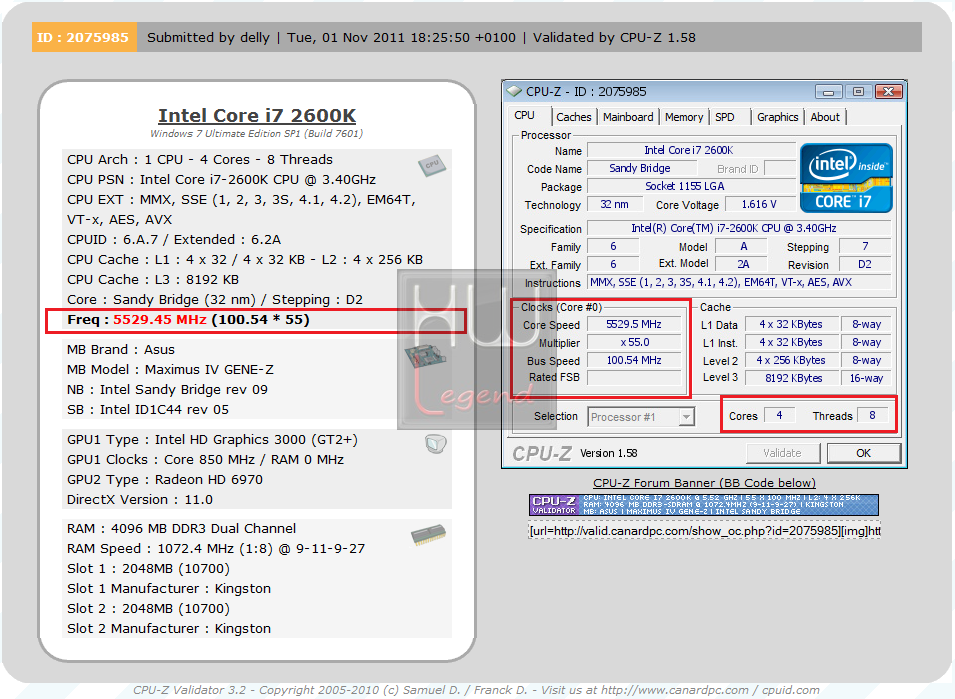Viewport: 955px width, 699px height.
Task: Open the Intel Core i7 2600K heading link
Action: coord(257,115)
